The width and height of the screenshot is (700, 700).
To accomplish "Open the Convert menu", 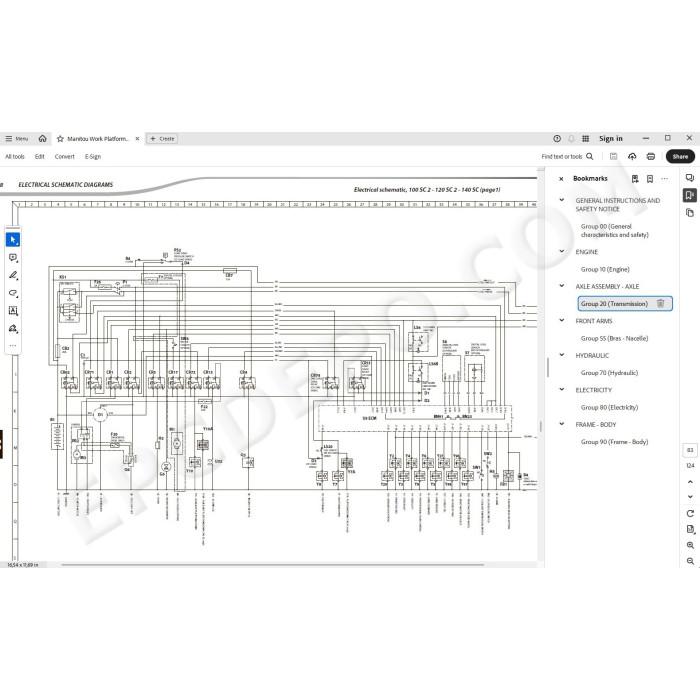I will tap(65, 156).
